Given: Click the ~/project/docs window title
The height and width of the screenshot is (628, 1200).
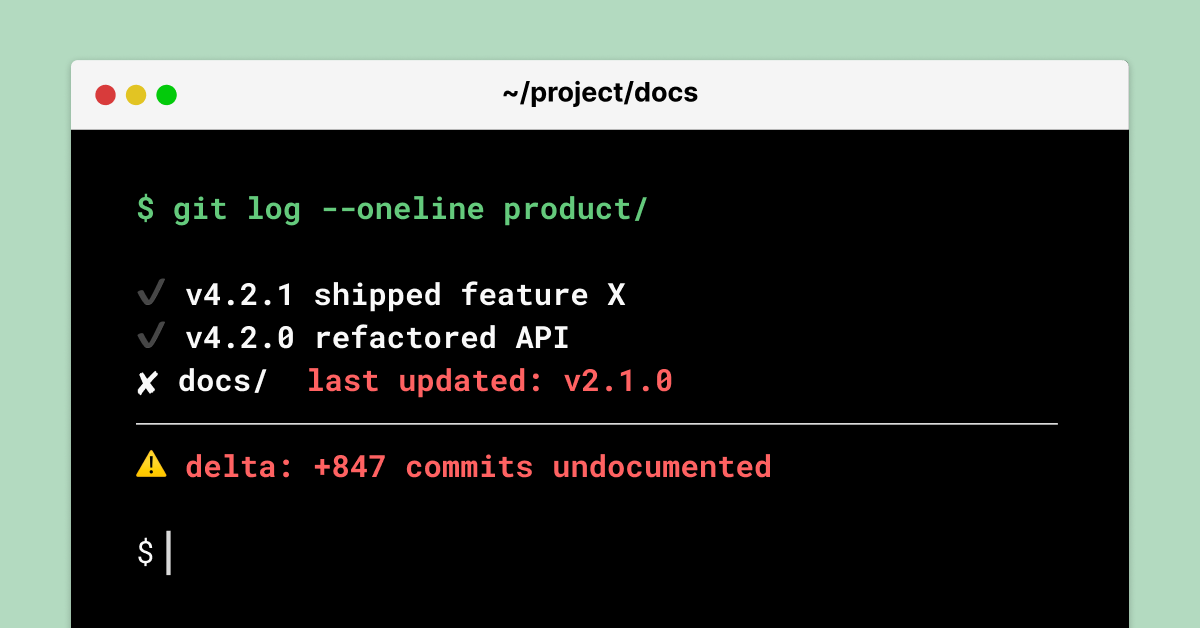Looking at the screenshot, I should point(600,94).
